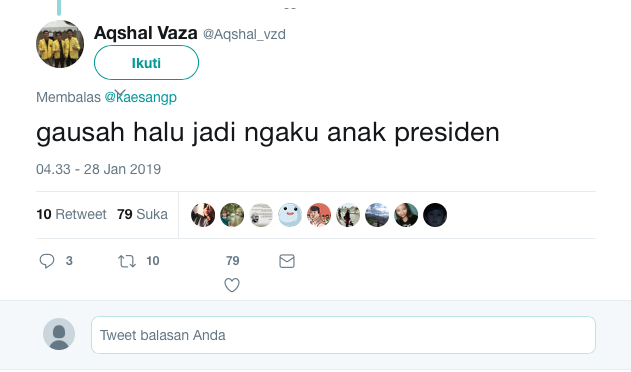Click the @Aqshal_vzd handle
631x372 pixels.
tap(244, 34)
